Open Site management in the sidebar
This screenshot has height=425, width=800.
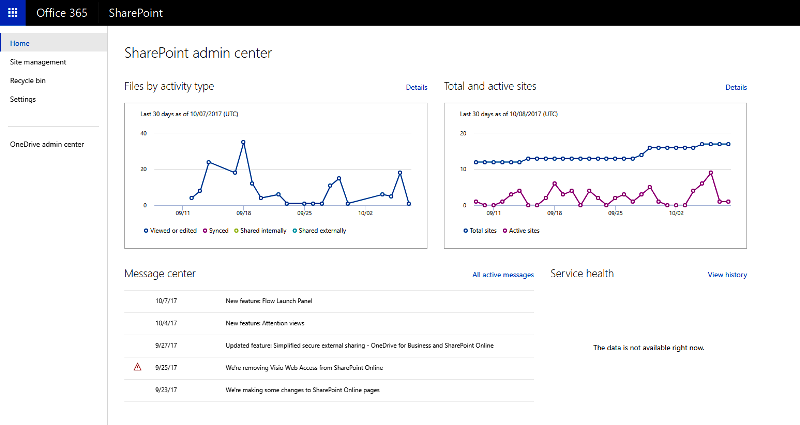(37, 62)
